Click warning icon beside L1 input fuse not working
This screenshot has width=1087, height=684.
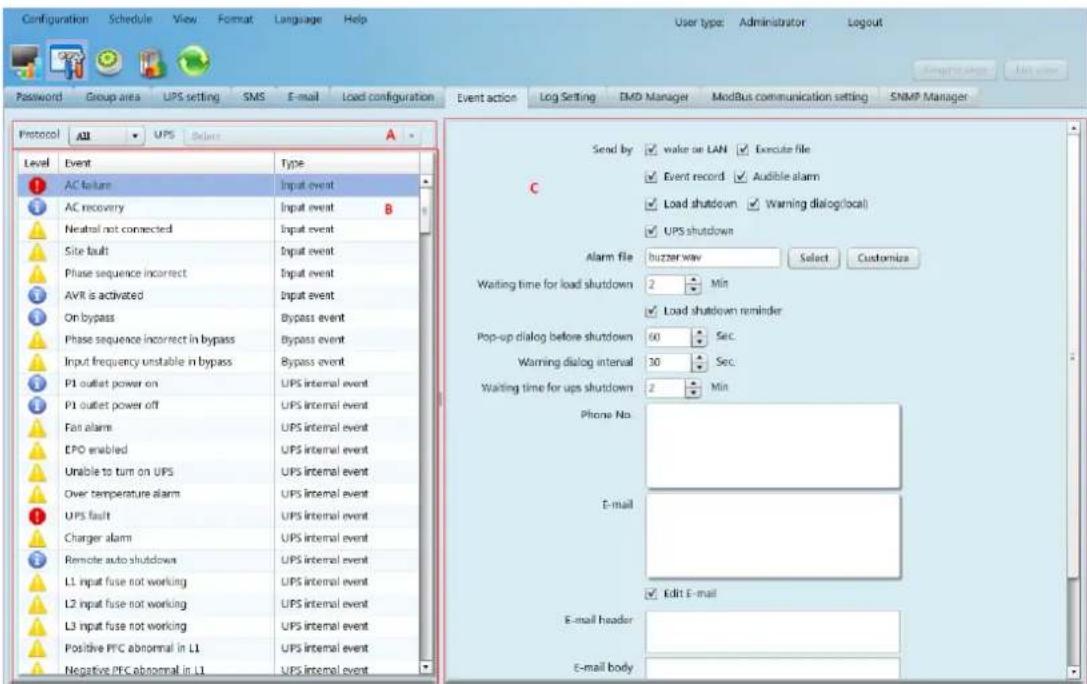37,581
